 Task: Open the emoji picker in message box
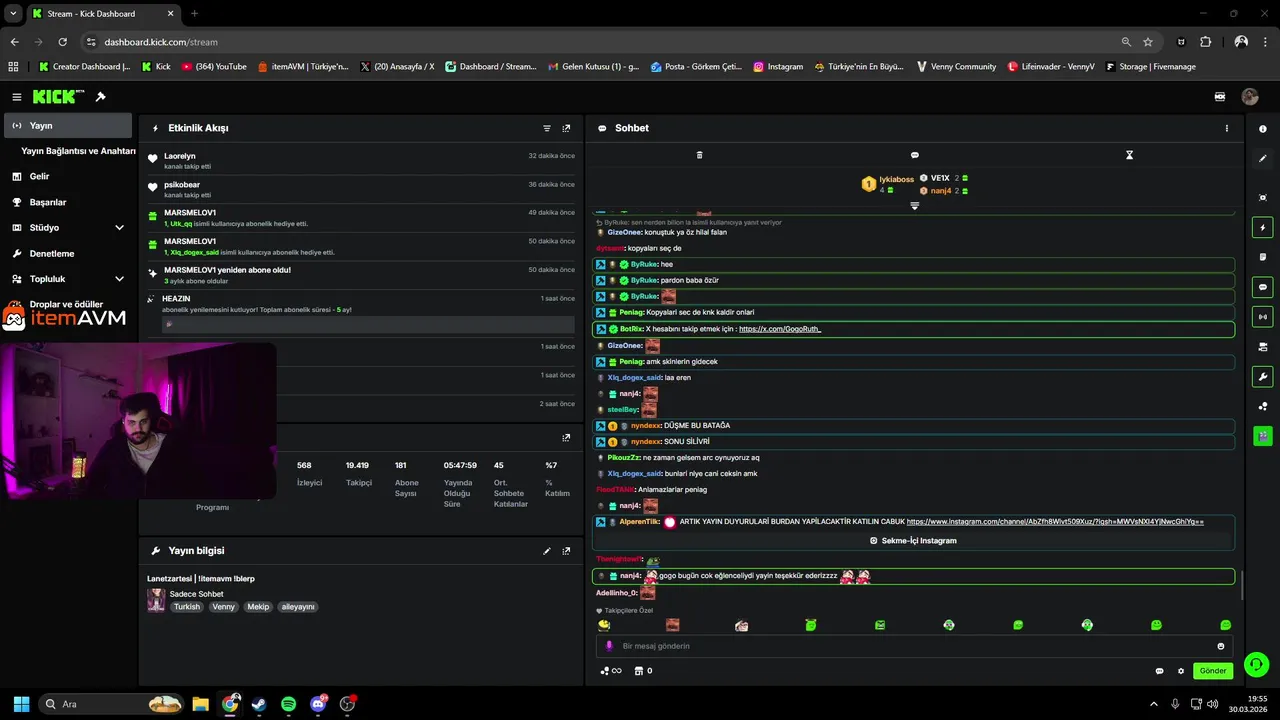1221,646
